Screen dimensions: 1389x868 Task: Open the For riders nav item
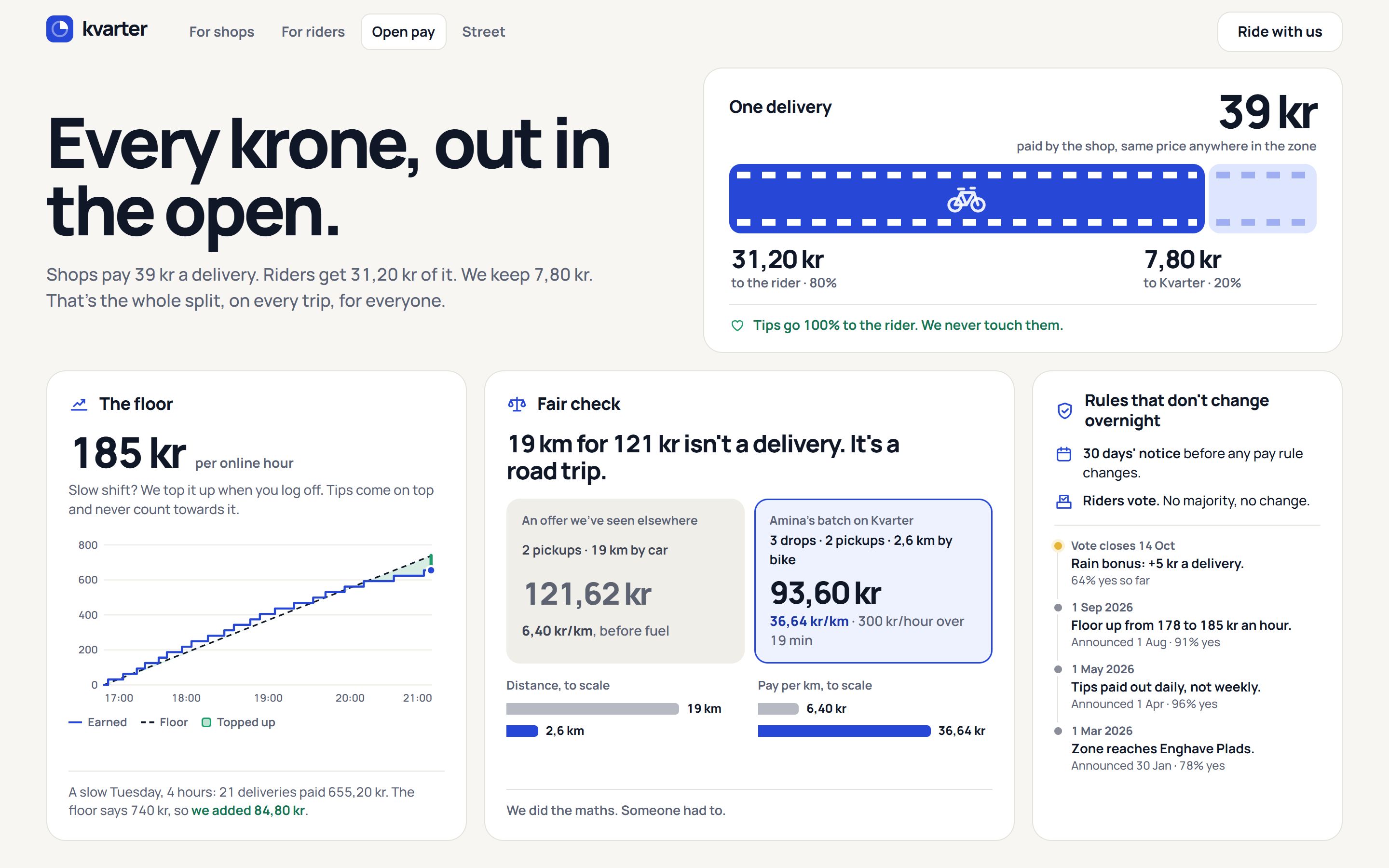point(313,31)
